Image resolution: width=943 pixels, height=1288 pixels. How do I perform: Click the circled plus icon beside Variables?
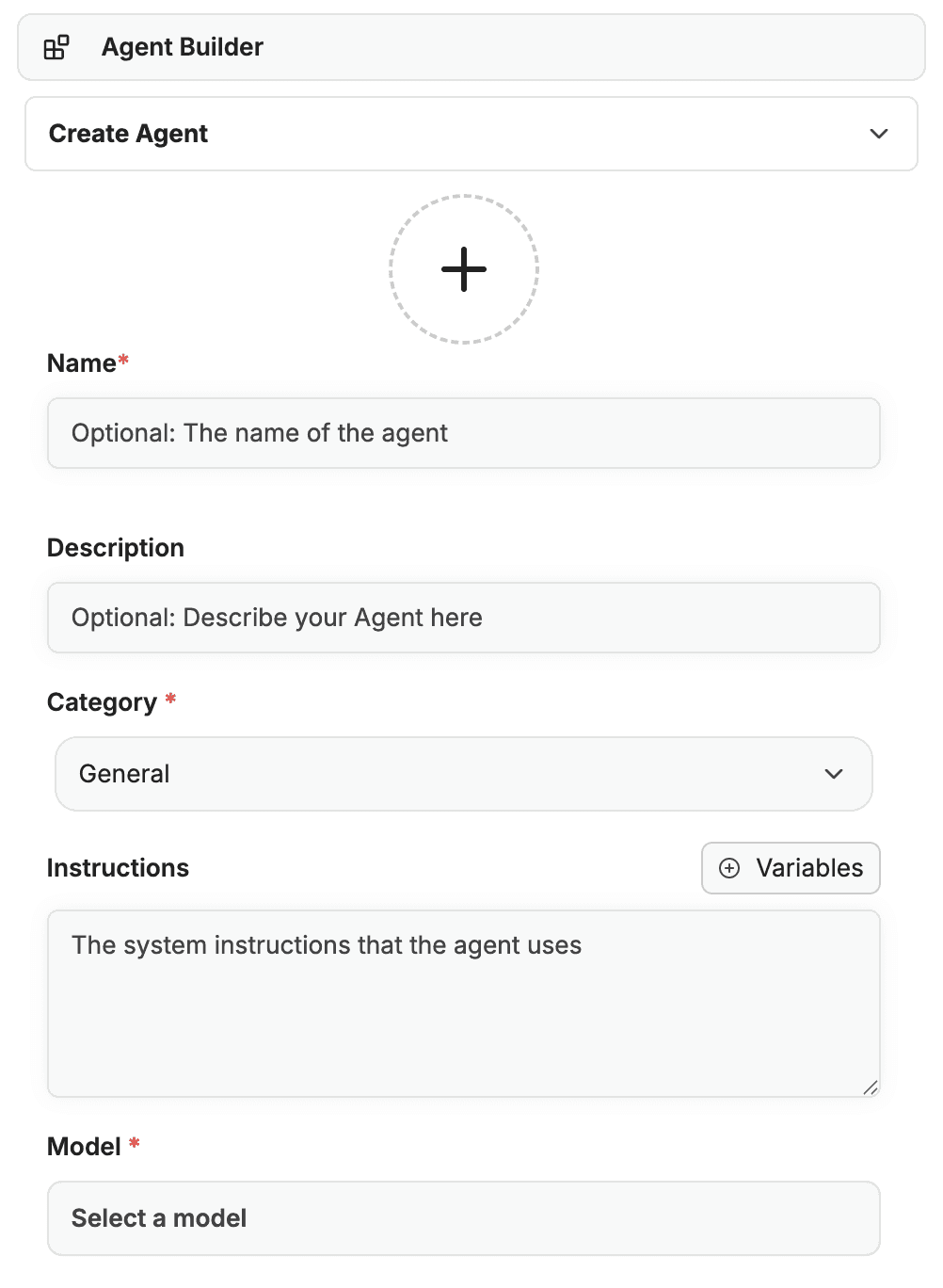(x=729, y=868)
